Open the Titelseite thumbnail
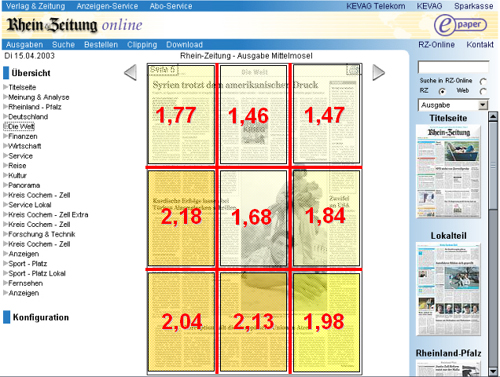 pos(448,171)
